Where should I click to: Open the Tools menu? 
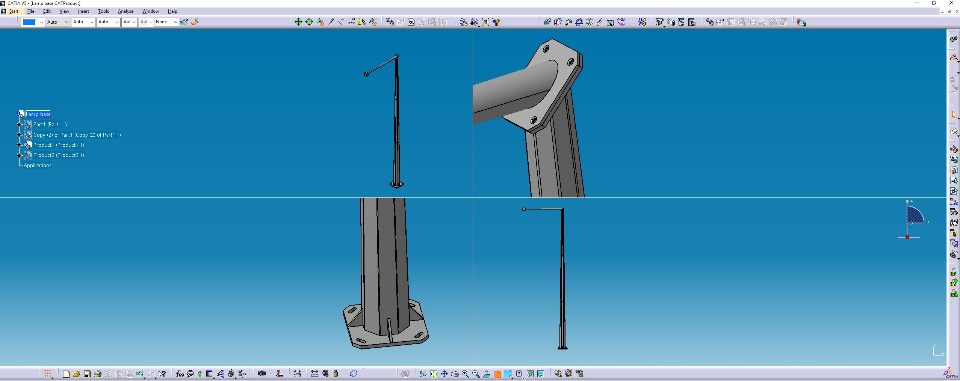(103, 11)
